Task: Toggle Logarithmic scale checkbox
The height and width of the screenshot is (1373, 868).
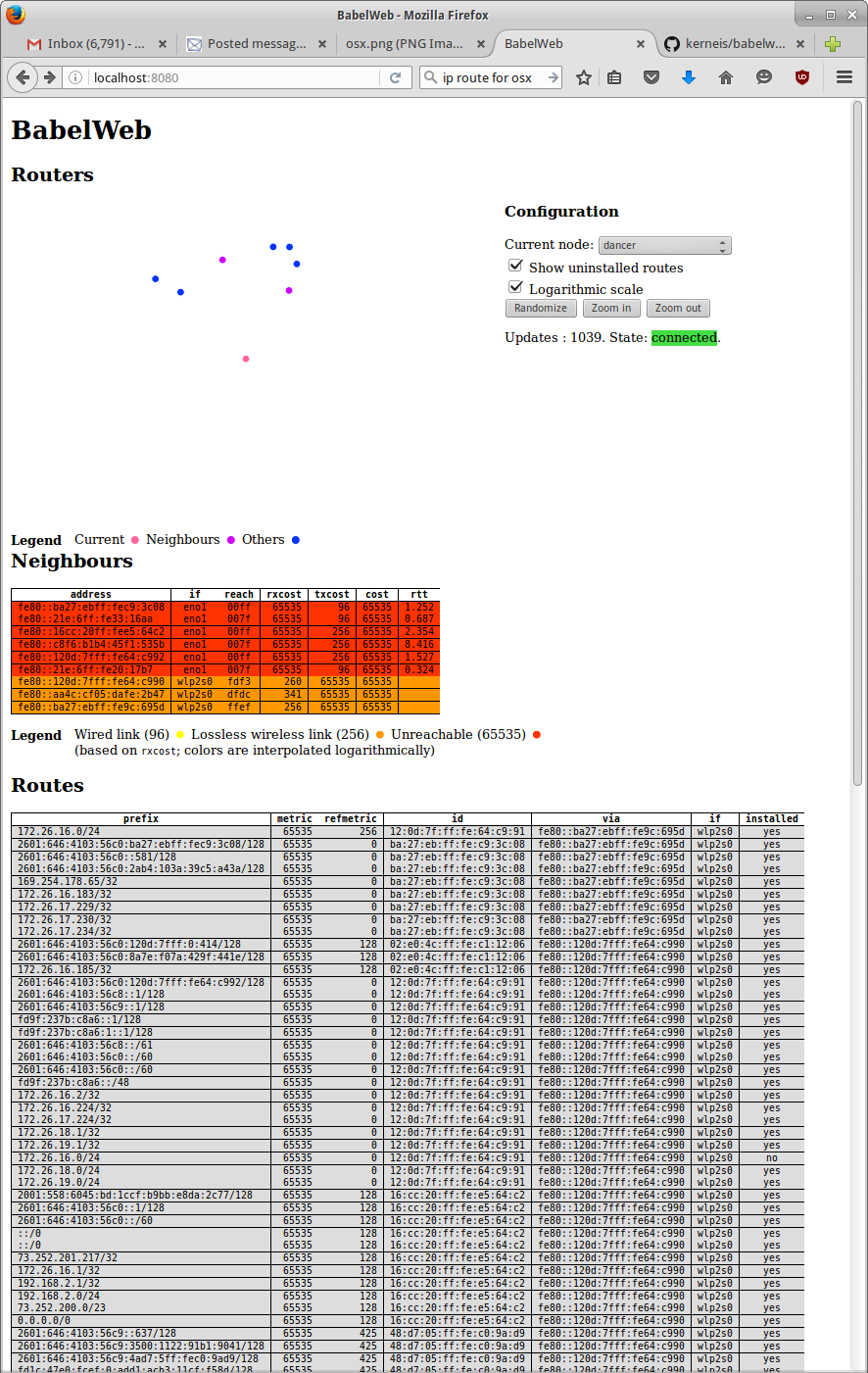Action: tap(515, 287)
